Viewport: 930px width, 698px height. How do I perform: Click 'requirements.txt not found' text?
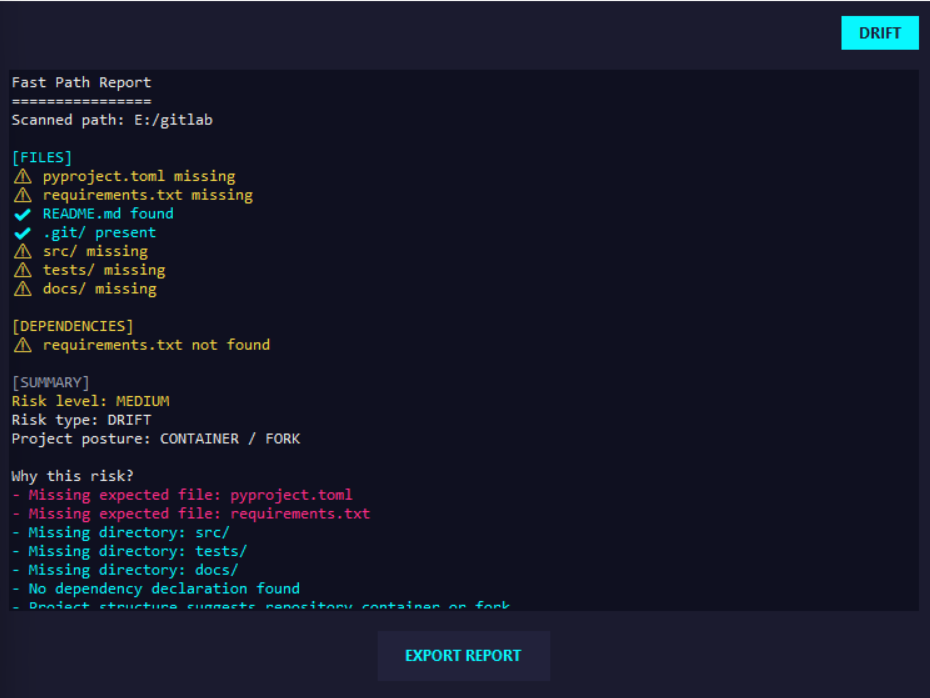156,345
